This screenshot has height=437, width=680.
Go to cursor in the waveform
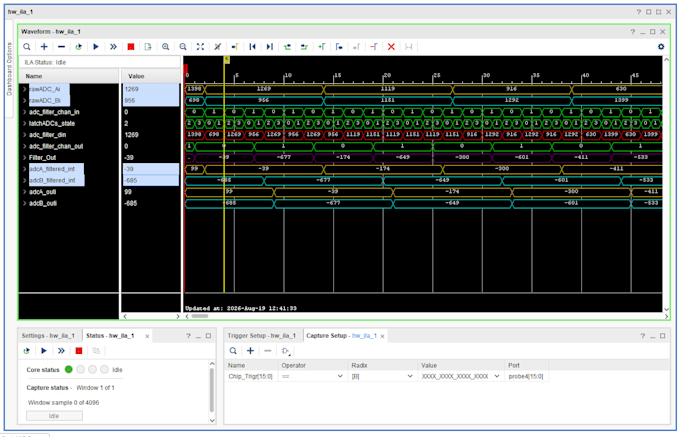point(235,47)
